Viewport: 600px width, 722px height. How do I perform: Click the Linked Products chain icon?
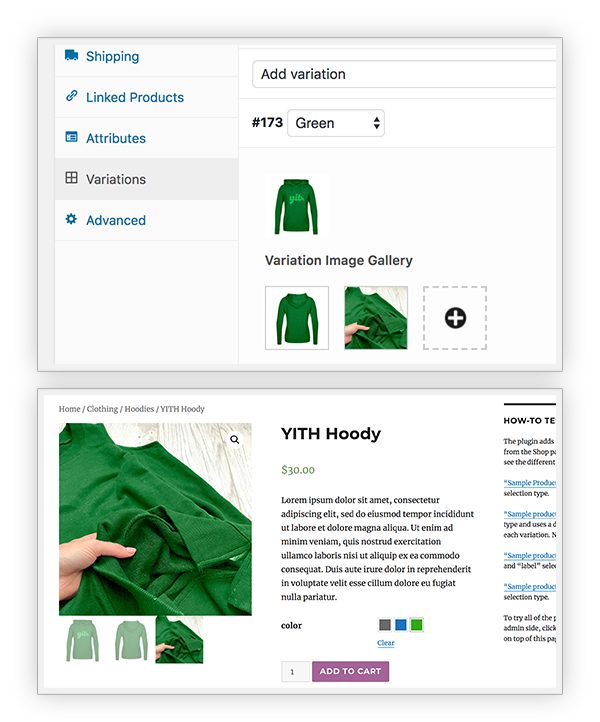(71, 97)
